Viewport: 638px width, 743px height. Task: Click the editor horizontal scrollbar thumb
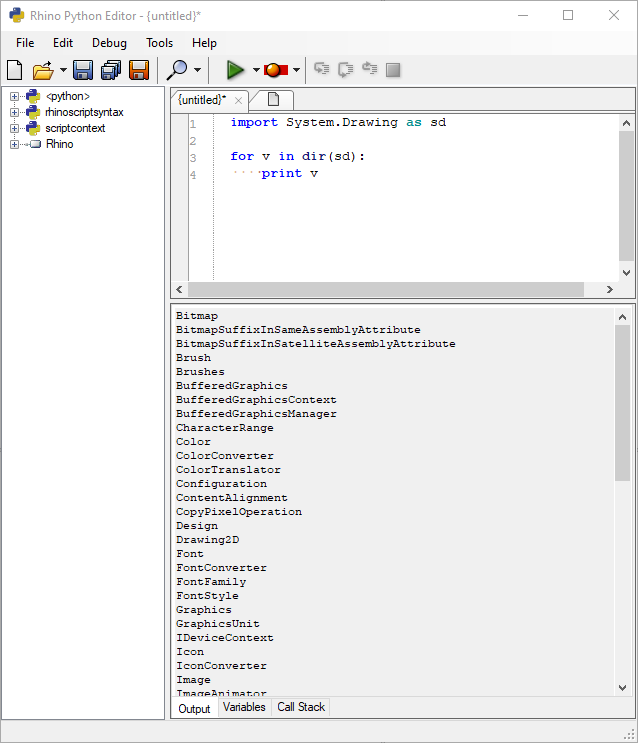[x=386, y=290]
